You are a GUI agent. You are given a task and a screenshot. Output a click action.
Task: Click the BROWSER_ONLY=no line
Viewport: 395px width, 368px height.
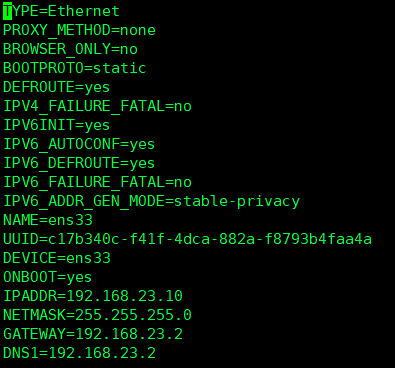click(70, 49)
